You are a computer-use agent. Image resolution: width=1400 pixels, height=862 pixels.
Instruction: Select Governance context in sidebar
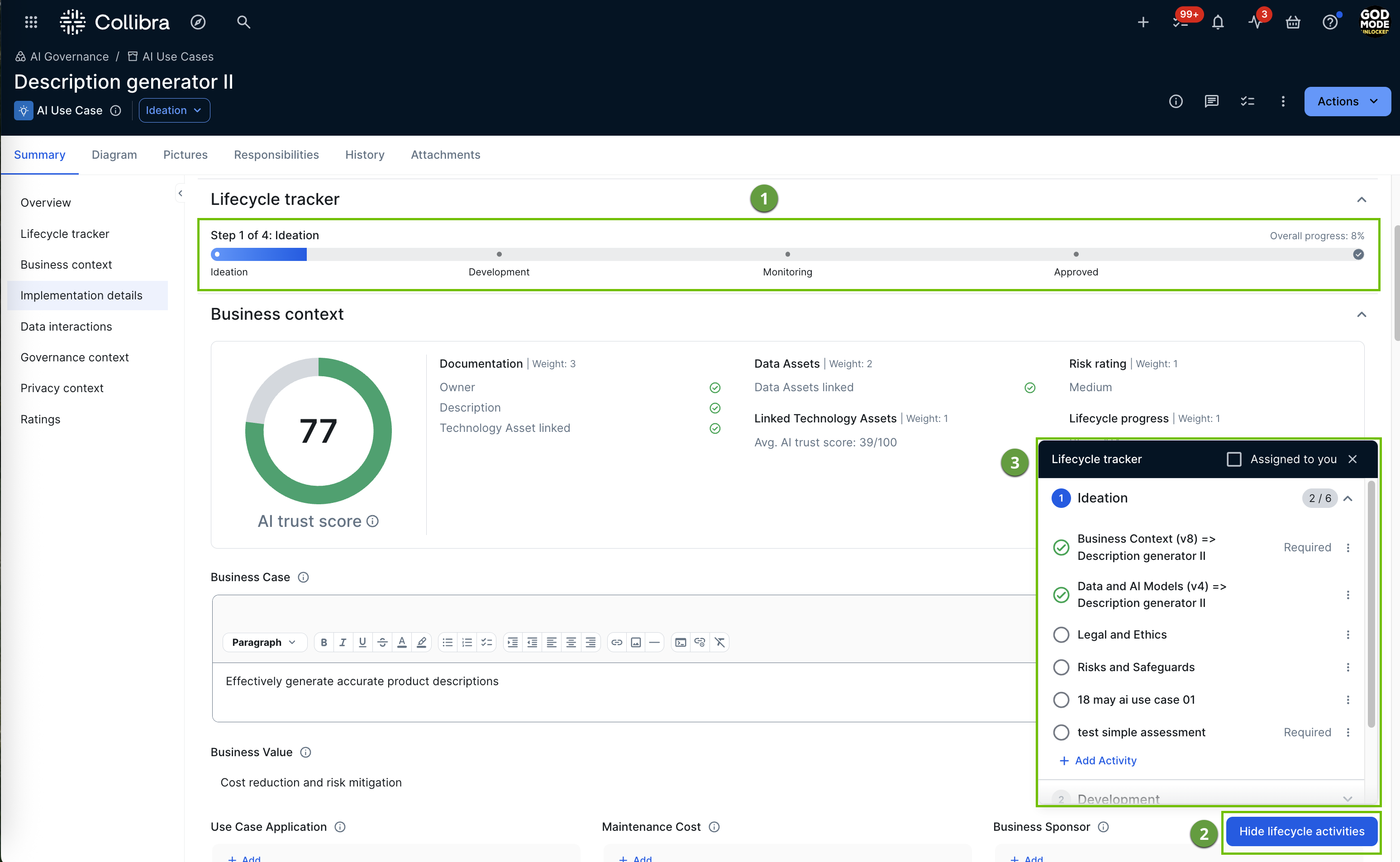[75, 357]
